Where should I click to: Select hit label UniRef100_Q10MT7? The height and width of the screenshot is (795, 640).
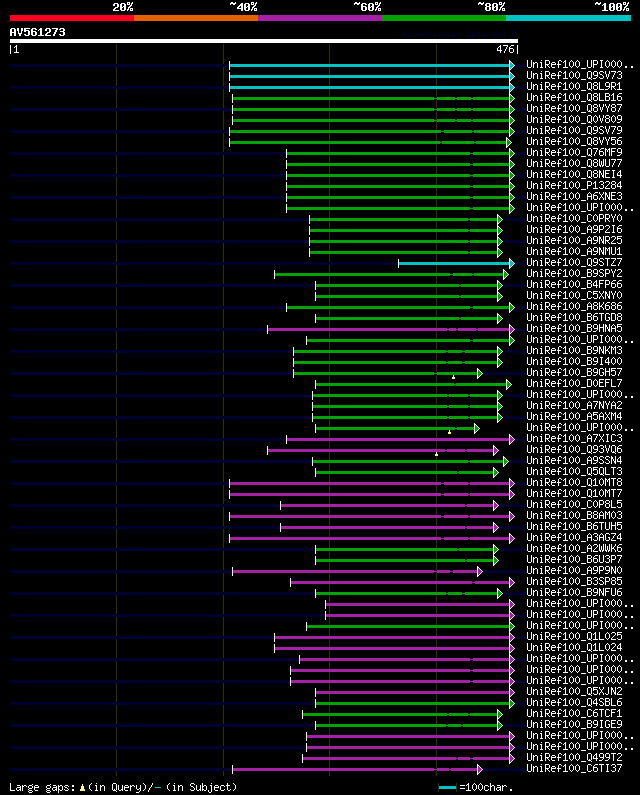[574, 494]
